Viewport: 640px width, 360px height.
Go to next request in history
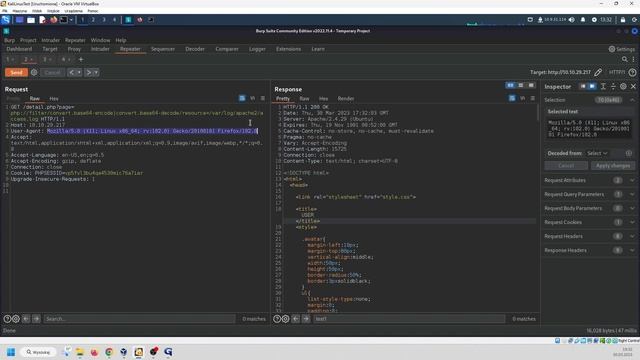pyautogui.click(x=88, y=73)
